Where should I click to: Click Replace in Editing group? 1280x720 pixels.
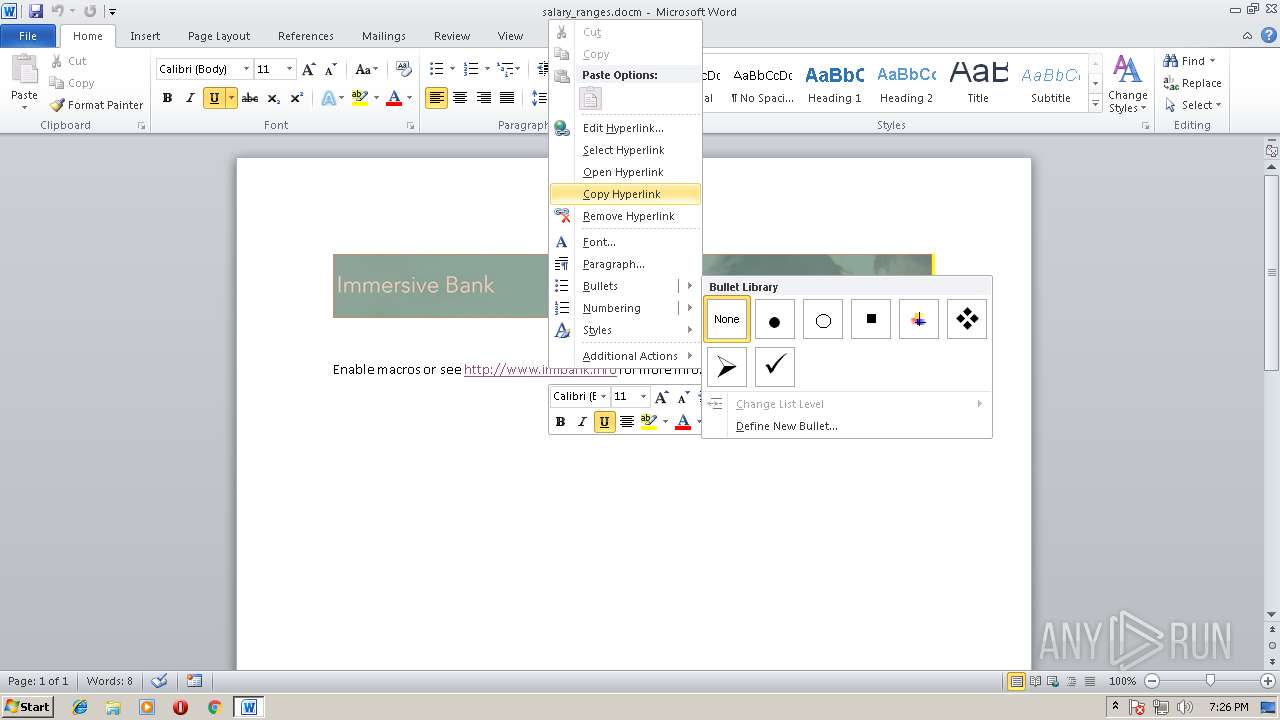(x=1192, y=83)
